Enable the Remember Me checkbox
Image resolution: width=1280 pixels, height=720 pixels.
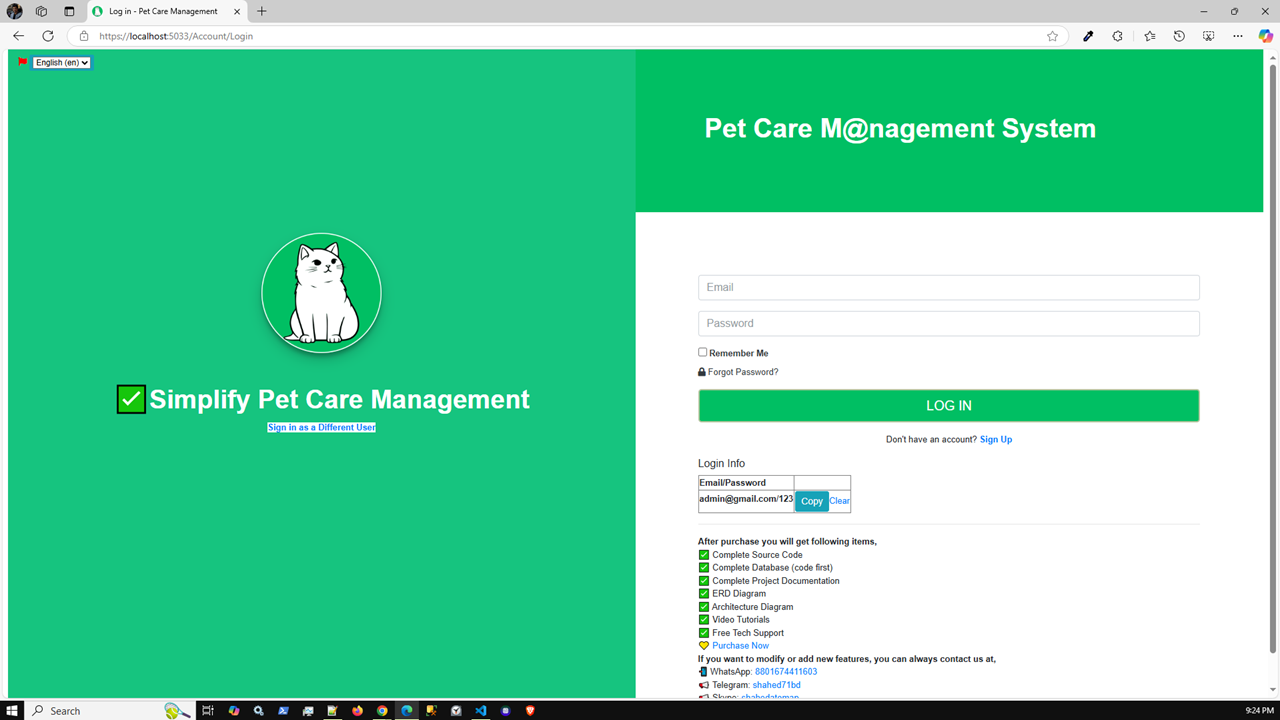(x=702, y=352)
